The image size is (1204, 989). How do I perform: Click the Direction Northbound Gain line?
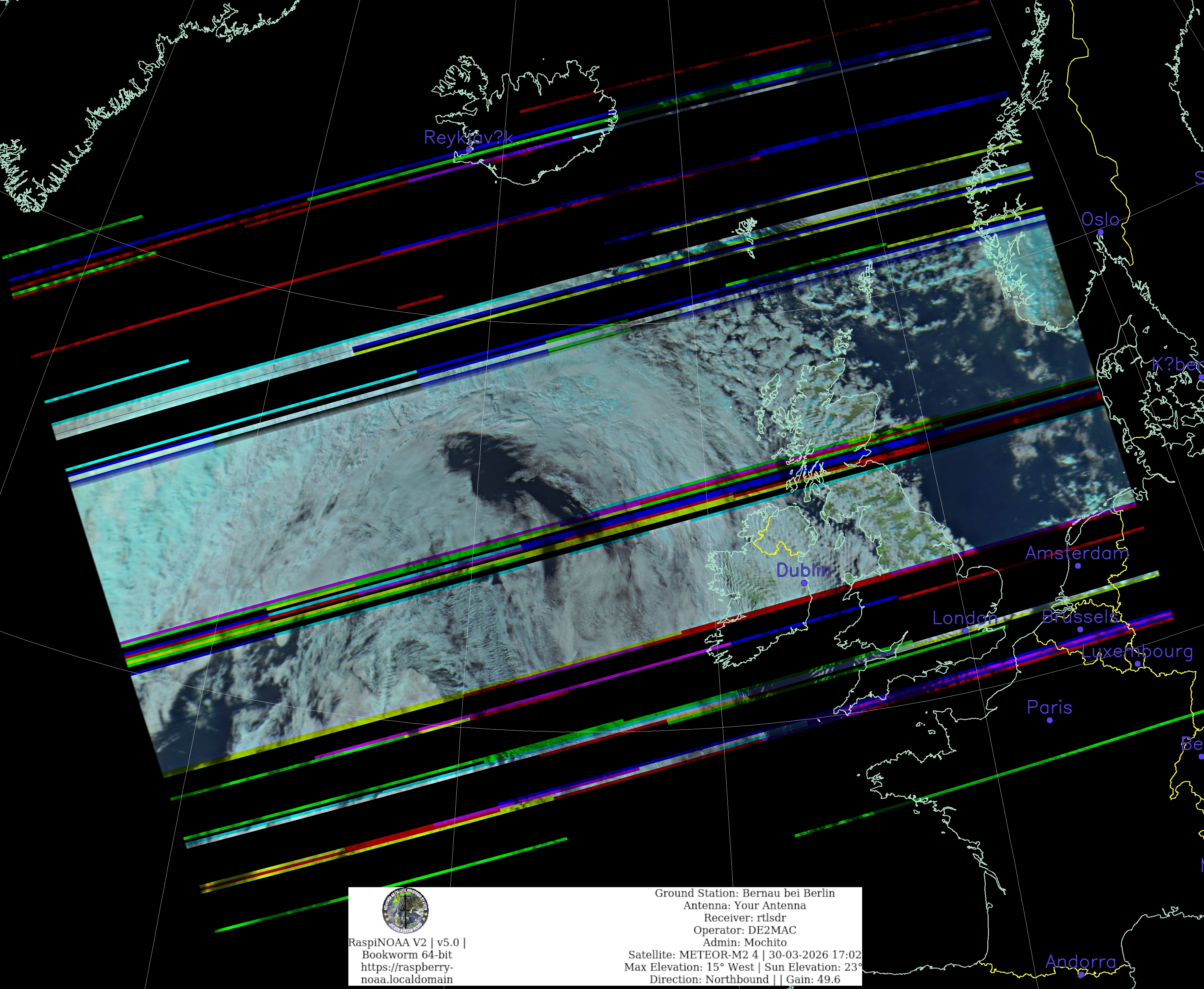pos(744,979)
